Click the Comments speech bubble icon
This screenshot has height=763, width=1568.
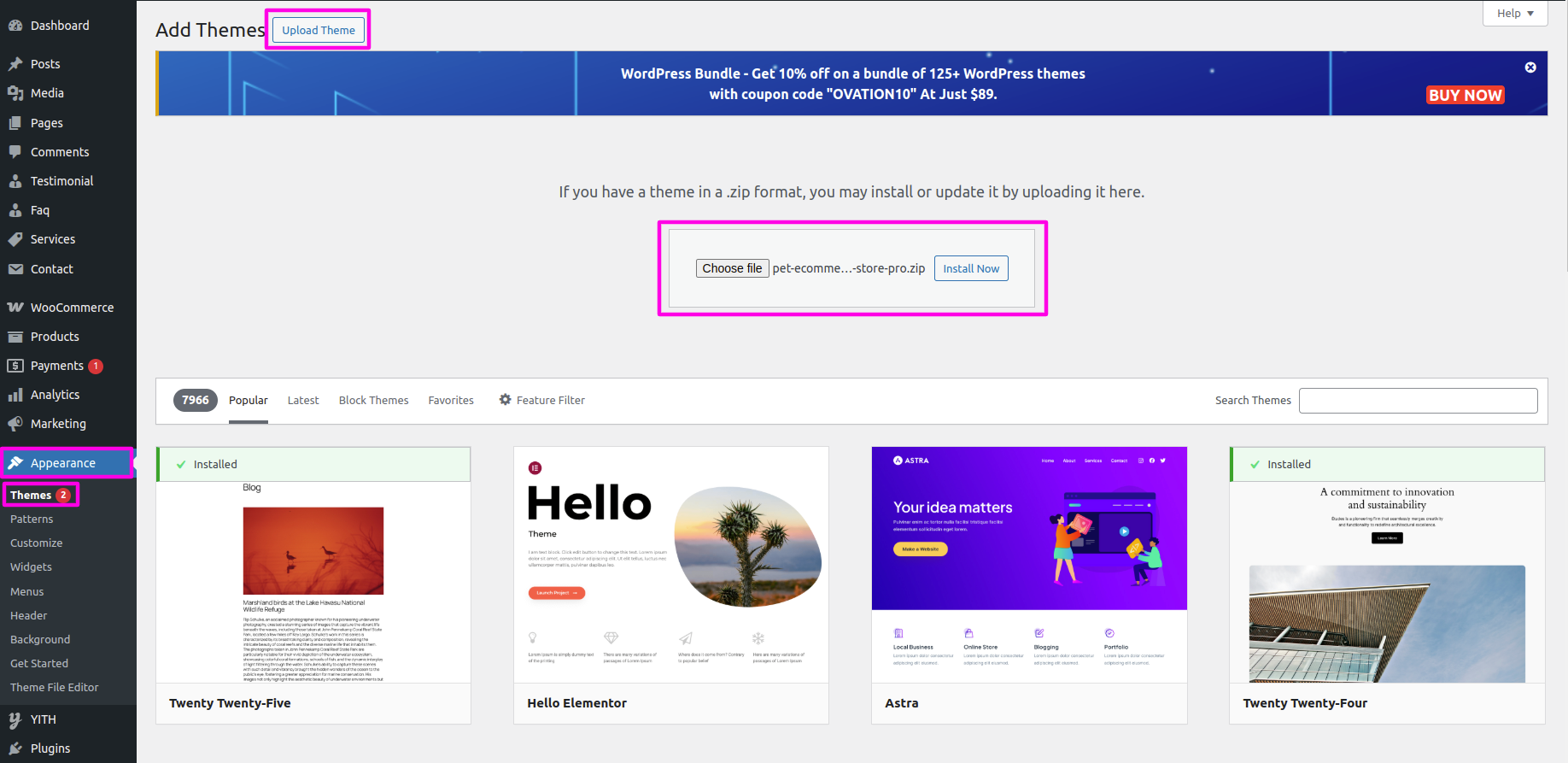(x=15, y=152)
